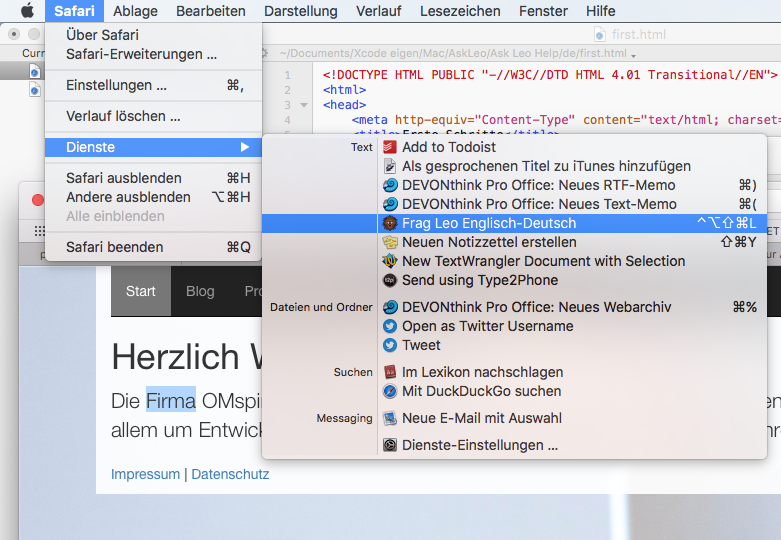Expand the Dienste submenu arrow
Viewport: 781px width, 540px height.
[245, 147]
